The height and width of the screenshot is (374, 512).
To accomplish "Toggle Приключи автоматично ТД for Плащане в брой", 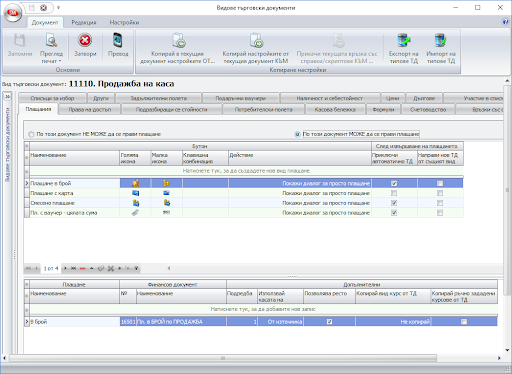I will tap(394, 183).
